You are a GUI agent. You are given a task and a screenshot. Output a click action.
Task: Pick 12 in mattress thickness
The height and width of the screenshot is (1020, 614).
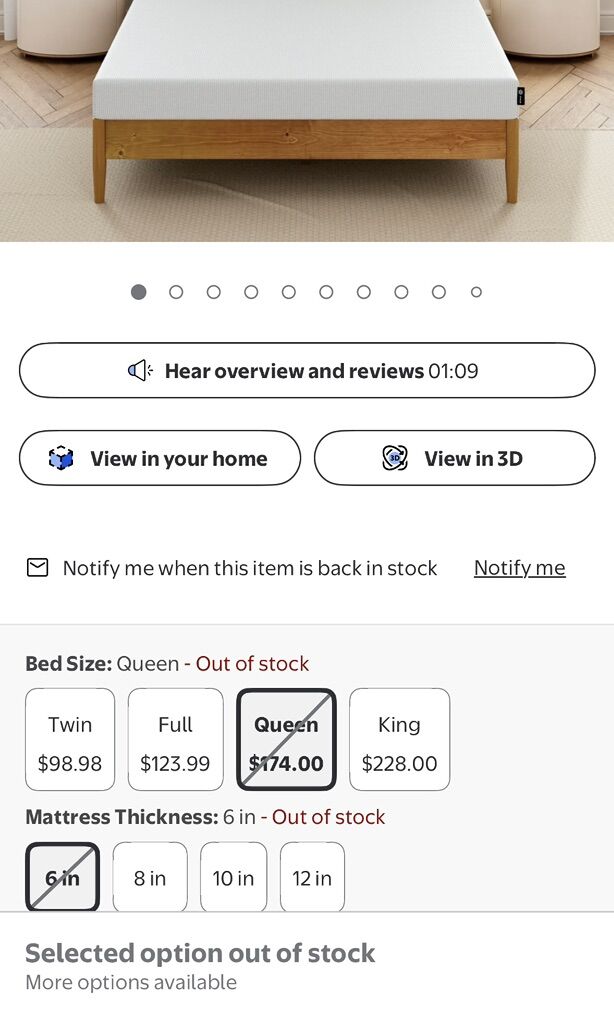click(x=312, y=877)
